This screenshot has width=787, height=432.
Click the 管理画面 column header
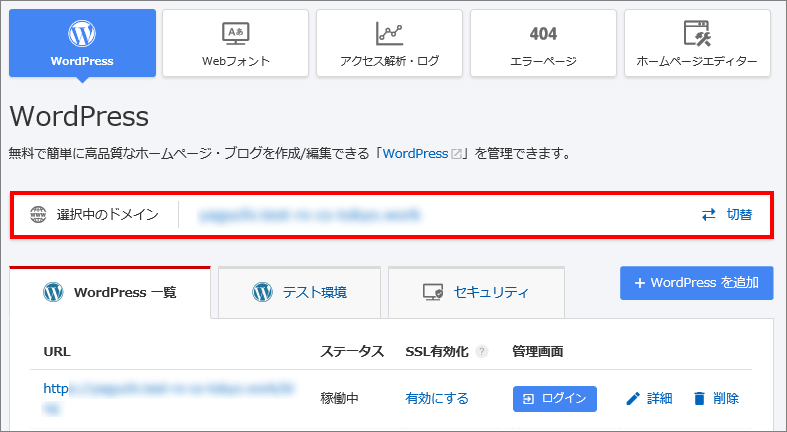tap(538, 352)
